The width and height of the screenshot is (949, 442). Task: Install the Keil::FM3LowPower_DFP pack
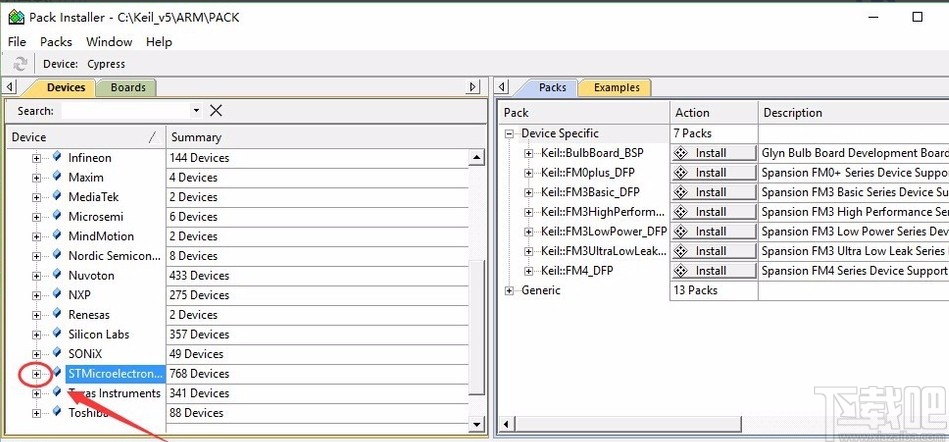(714, 231)
